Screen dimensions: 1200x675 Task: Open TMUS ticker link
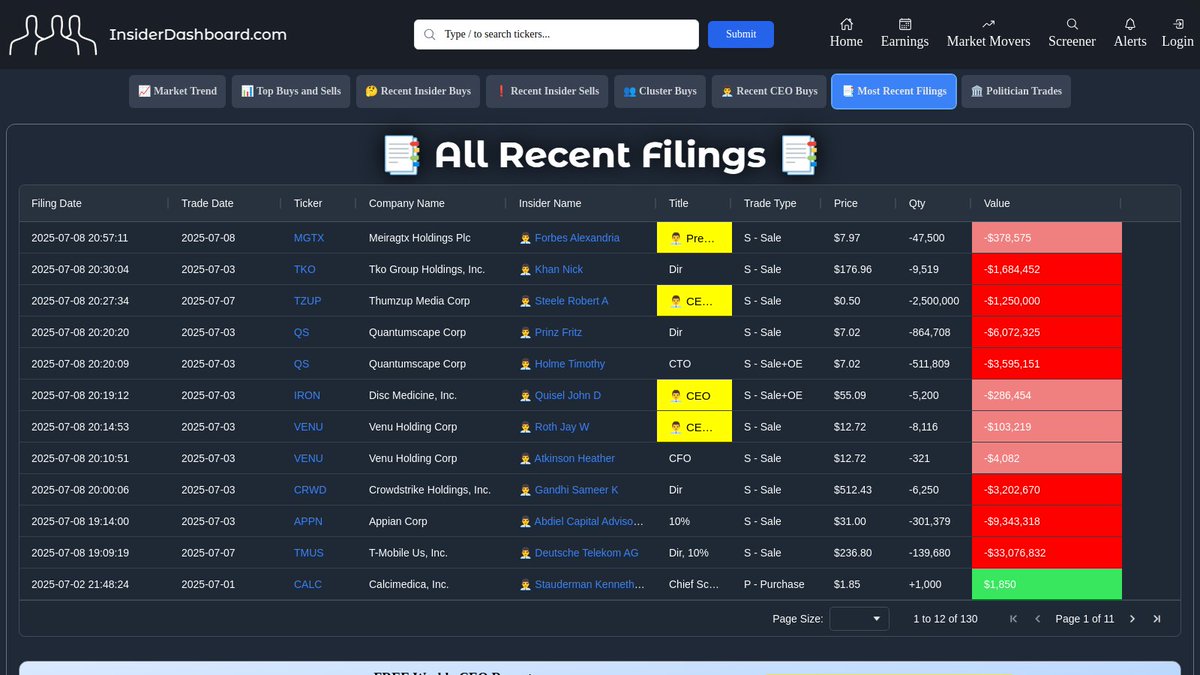point(309,553)
